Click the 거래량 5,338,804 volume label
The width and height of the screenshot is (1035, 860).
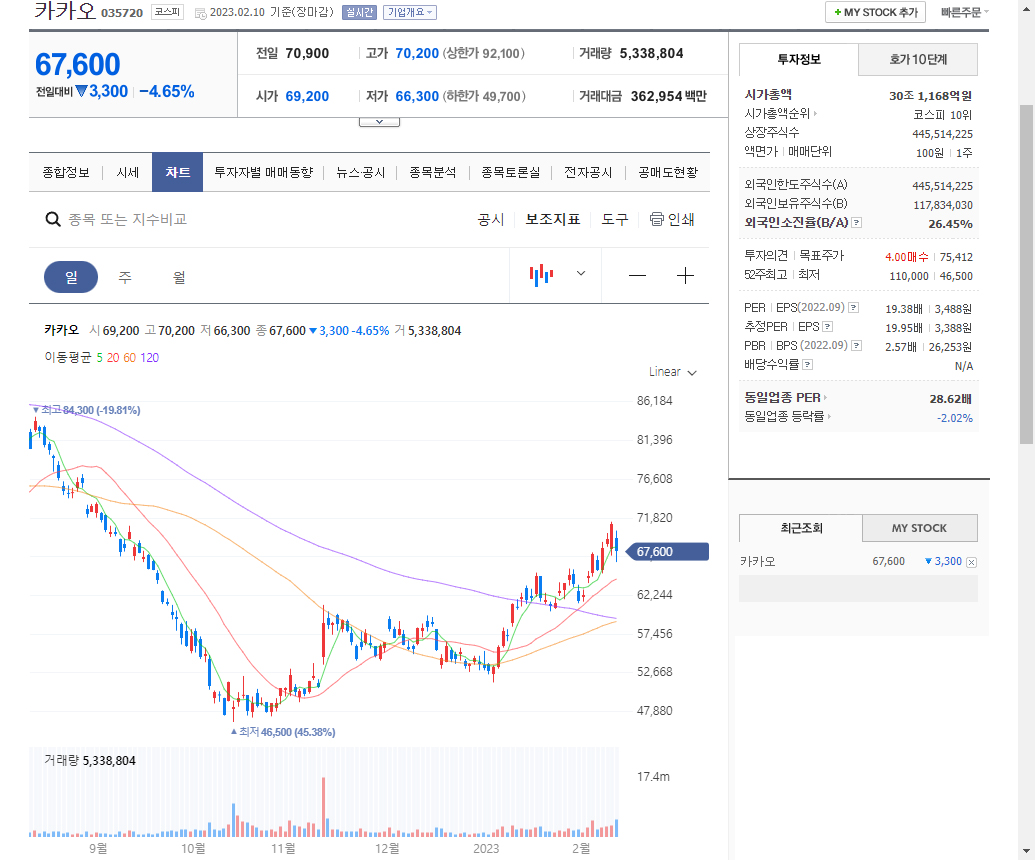tap(90, 760)
